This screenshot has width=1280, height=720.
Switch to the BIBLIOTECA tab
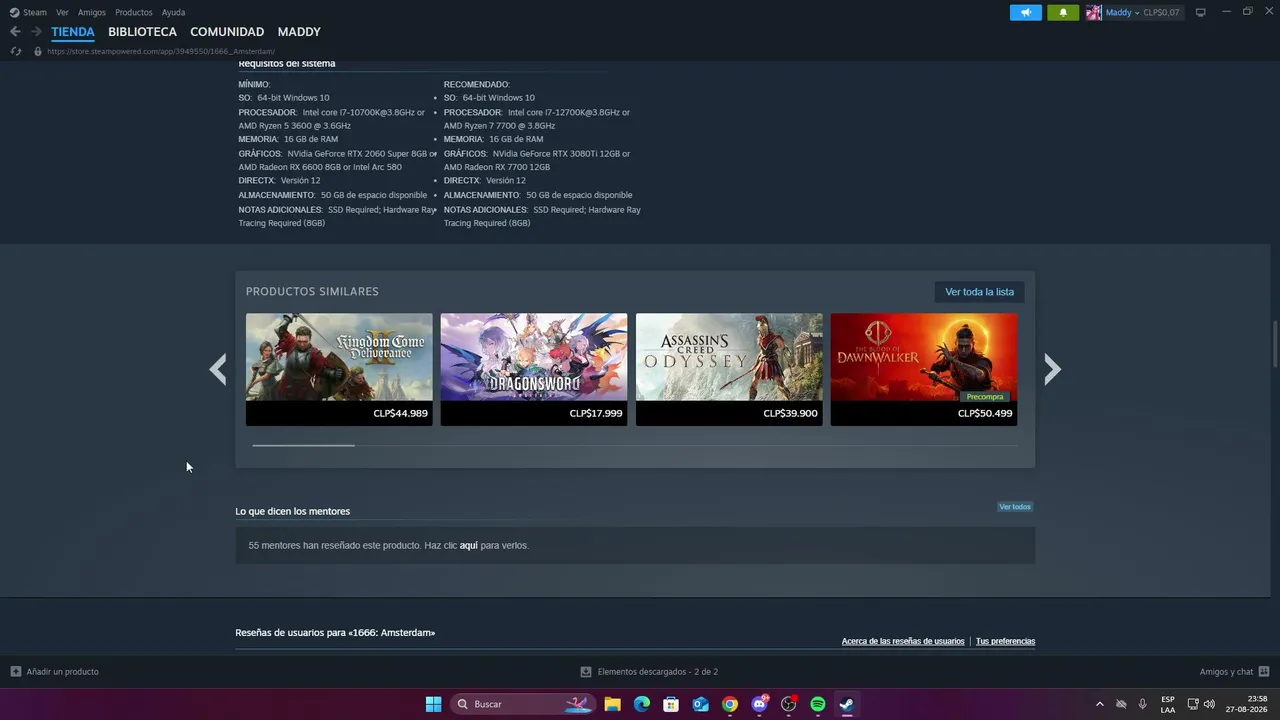[x=142, y=32]
